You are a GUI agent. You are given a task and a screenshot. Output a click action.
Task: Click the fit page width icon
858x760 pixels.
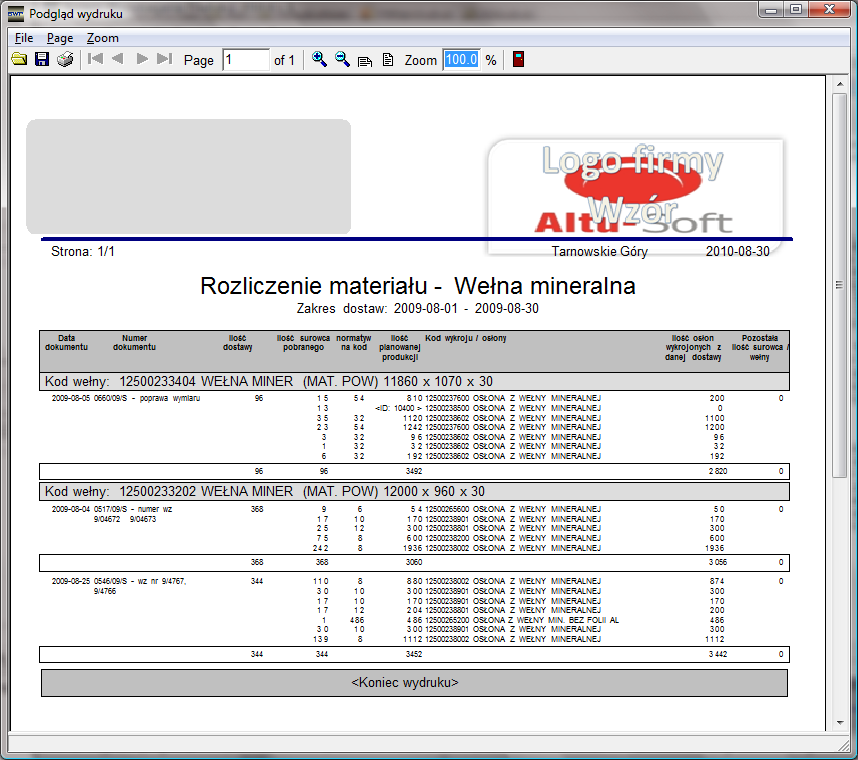tap(365, 60)
